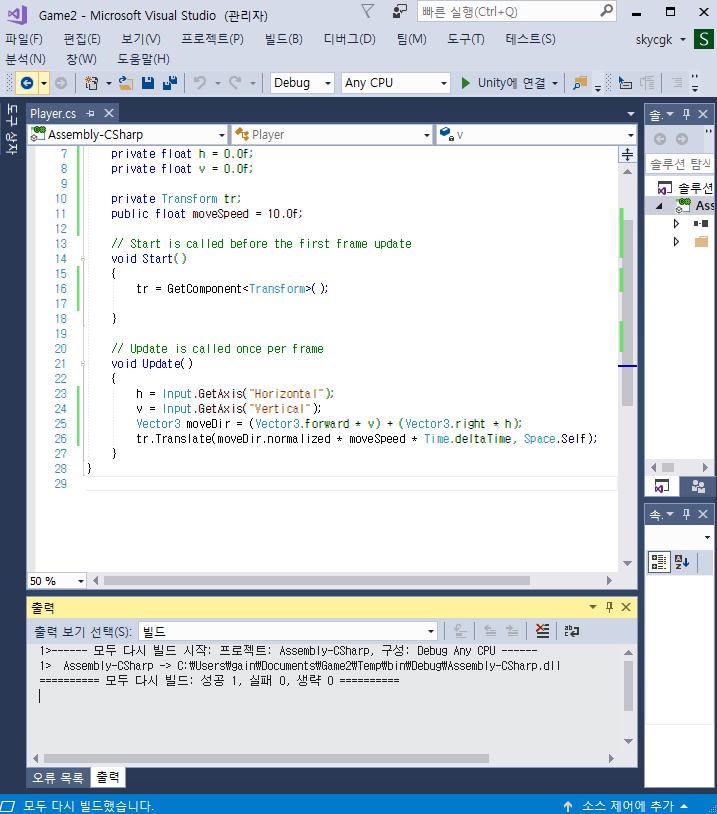The height and width of the screenshot is (814, 717).
Task: Select Categorized view in Properties panel
Action: pyautogui.click(x=659, y=562)
